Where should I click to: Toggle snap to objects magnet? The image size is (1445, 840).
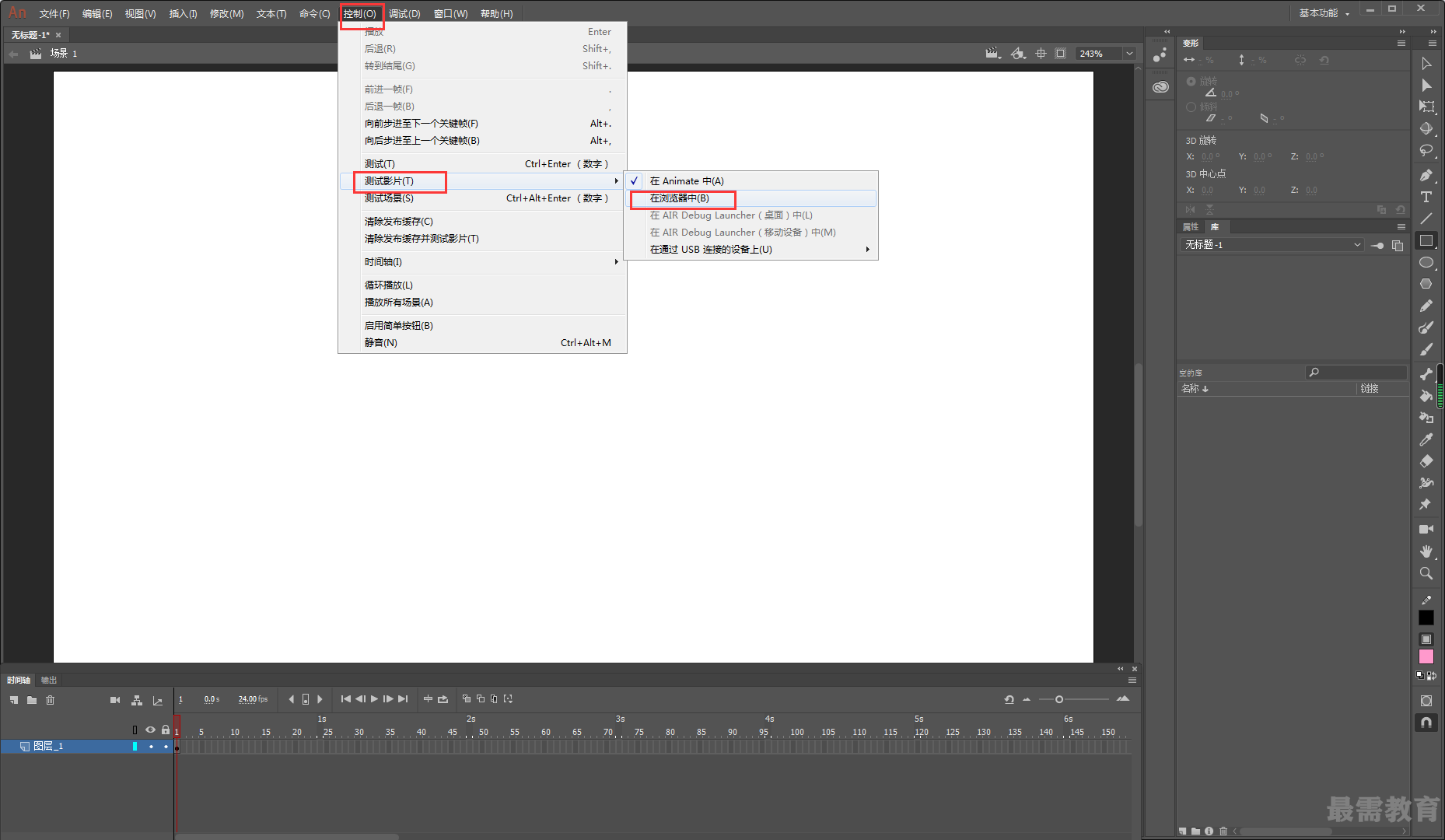(x=1426, y=723)
